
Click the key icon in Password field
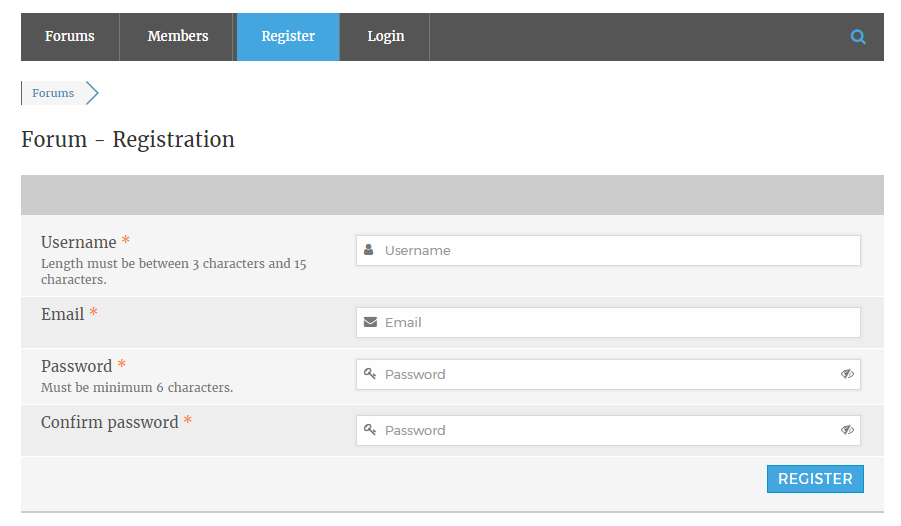[x=370, y=374]
